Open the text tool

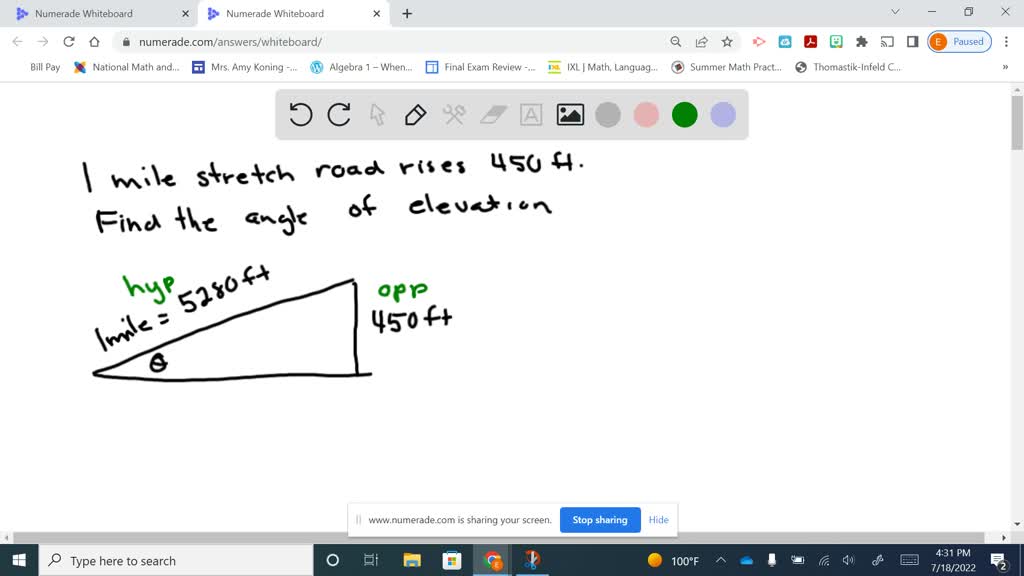coord(530,114)
